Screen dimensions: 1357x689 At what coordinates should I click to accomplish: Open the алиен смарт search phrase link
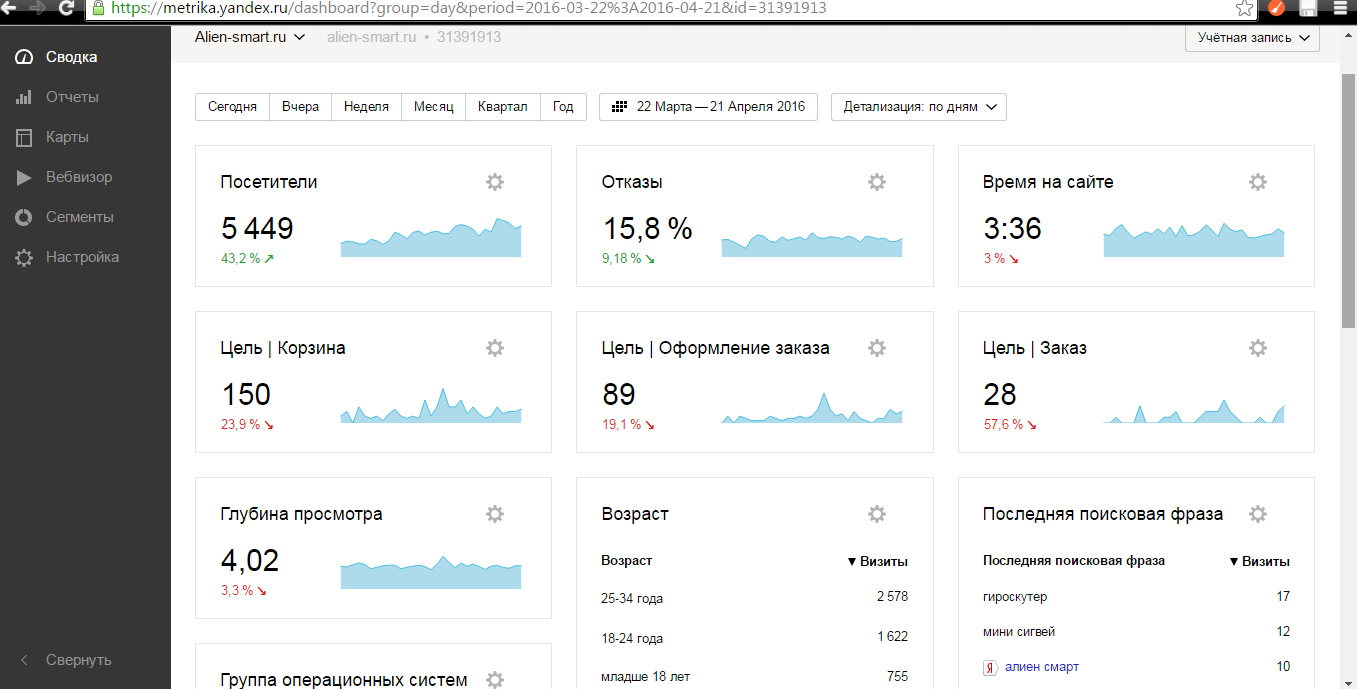pyautogui.click(x=1042, y=667)
